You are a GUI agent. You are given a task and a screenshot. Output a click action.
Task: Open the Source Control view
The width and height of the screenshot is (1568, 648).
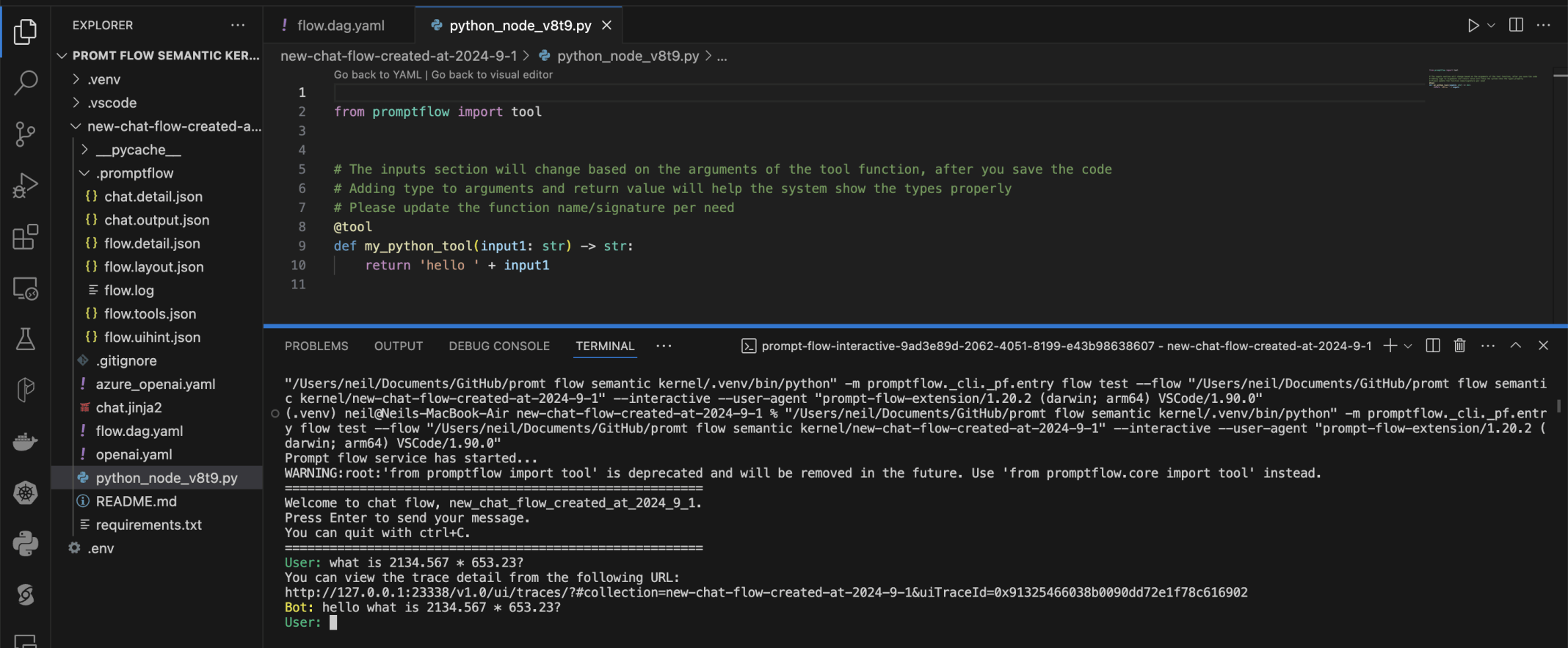click(x=26, y=134)
